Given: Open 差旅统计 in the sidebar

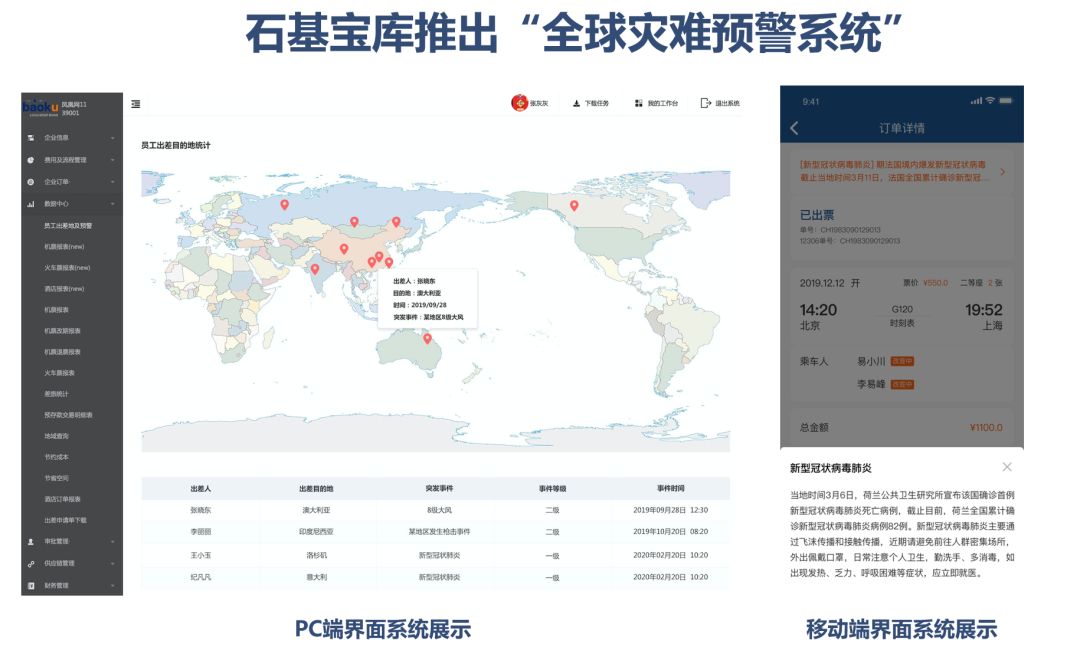Looking at the screenshot, I should coord(56,394).
